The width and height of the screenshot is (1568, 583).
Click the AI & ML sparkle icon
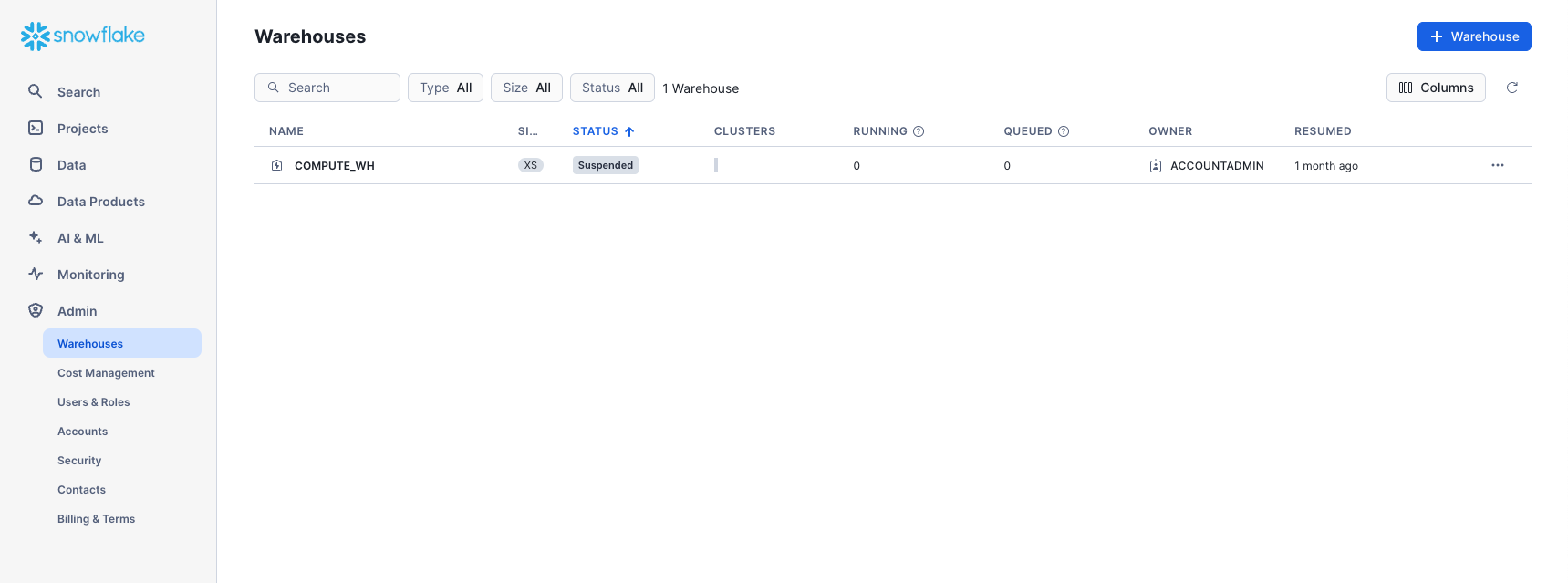coord(36,237)
